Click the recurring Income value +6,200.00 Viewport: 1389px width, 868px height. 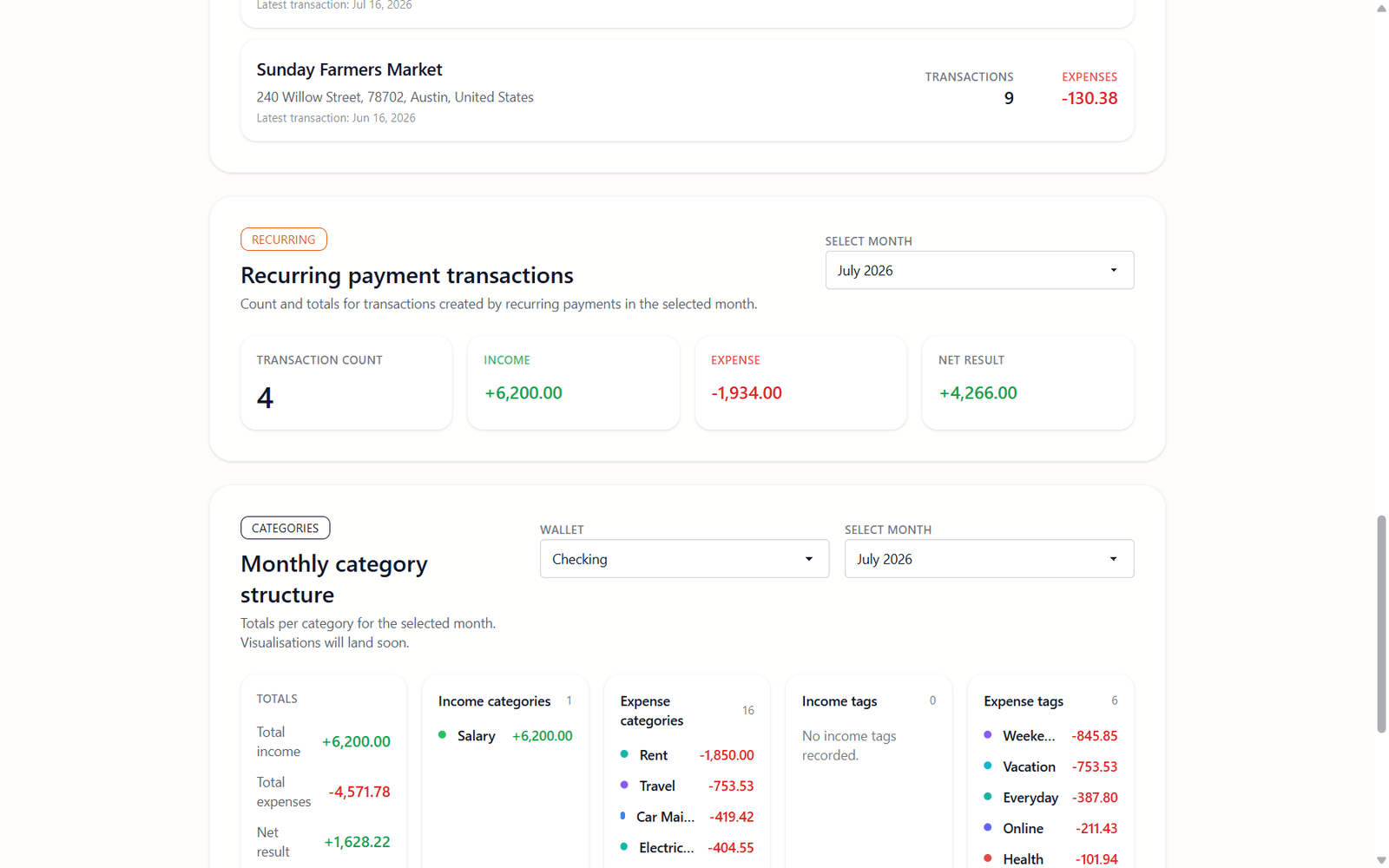point(523,393)
